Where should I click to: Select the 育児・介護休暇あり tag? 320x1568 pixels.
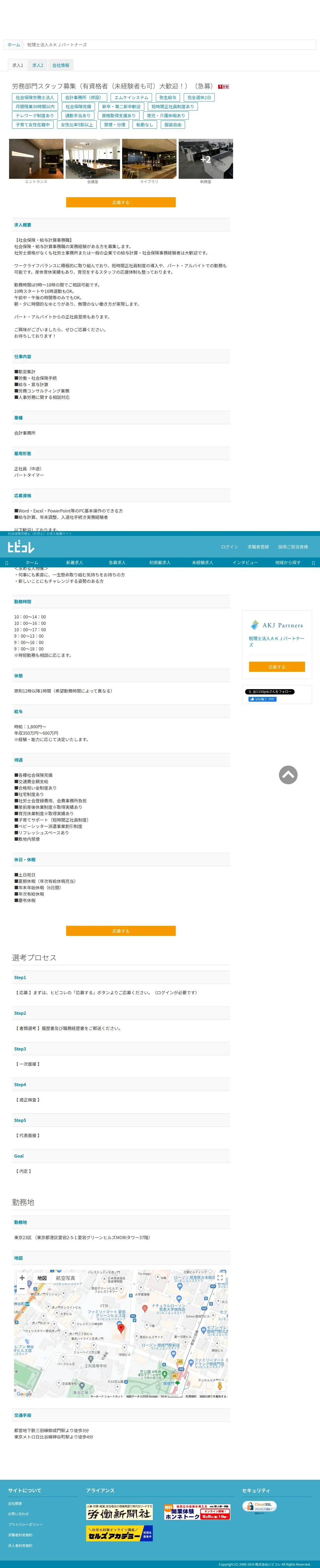click(166, 116)
